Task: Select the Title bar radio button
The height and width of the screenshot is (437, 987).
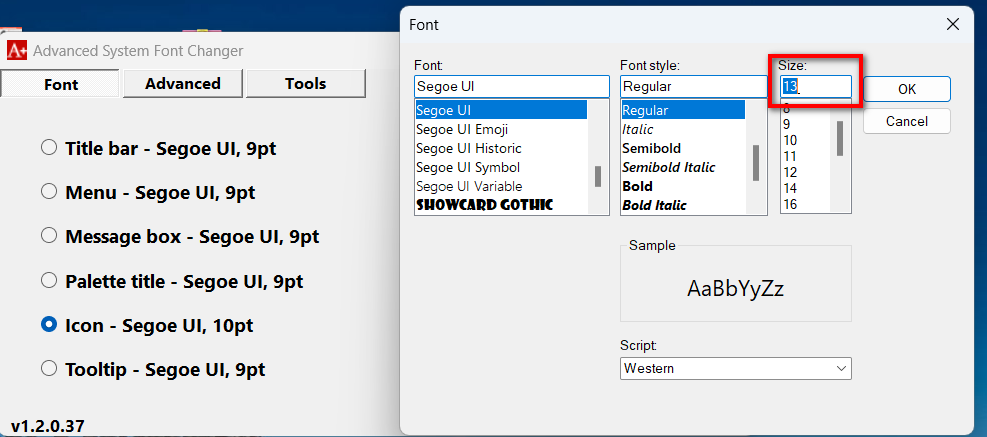Action: click(x=48, y=148)
